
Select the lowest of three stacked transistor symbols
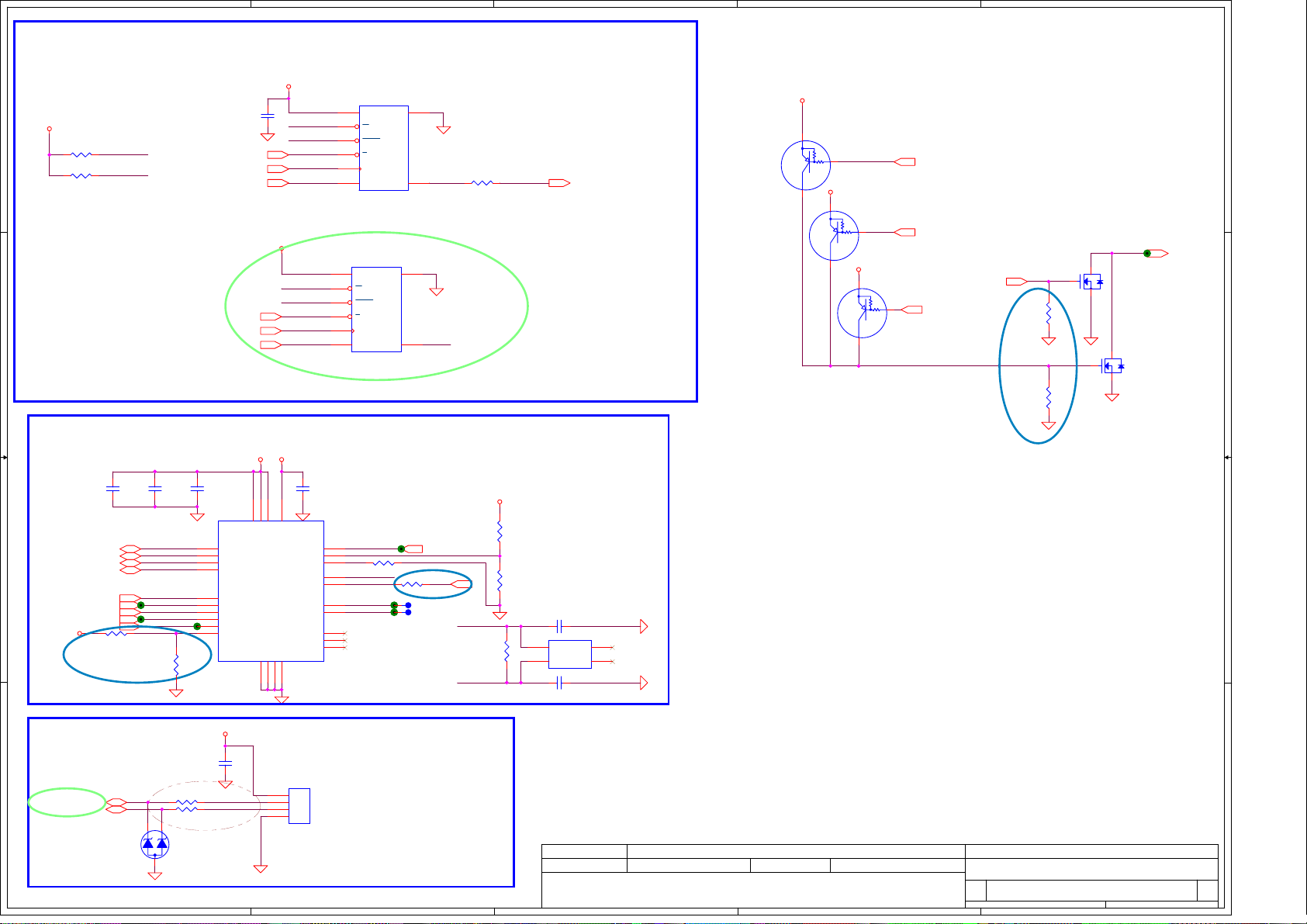coord(863,313)
